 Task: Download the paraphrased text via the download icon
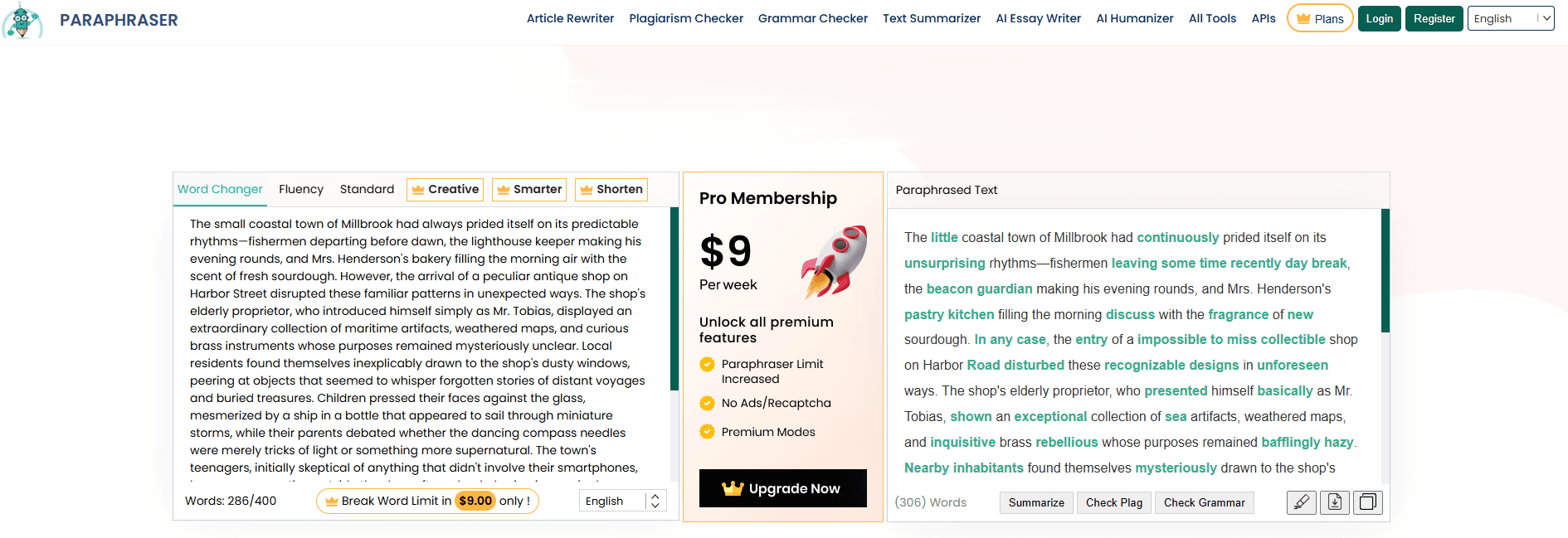[1334, 502]
